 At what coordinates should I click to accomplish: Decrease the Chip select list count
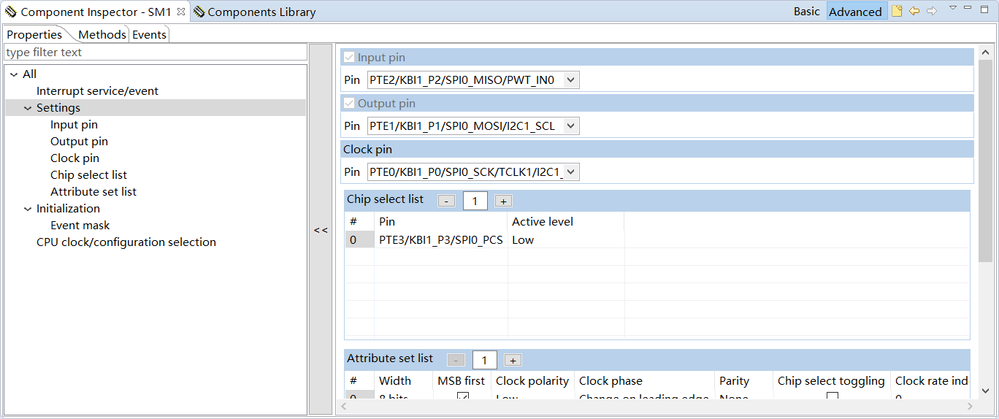(447, 201)
